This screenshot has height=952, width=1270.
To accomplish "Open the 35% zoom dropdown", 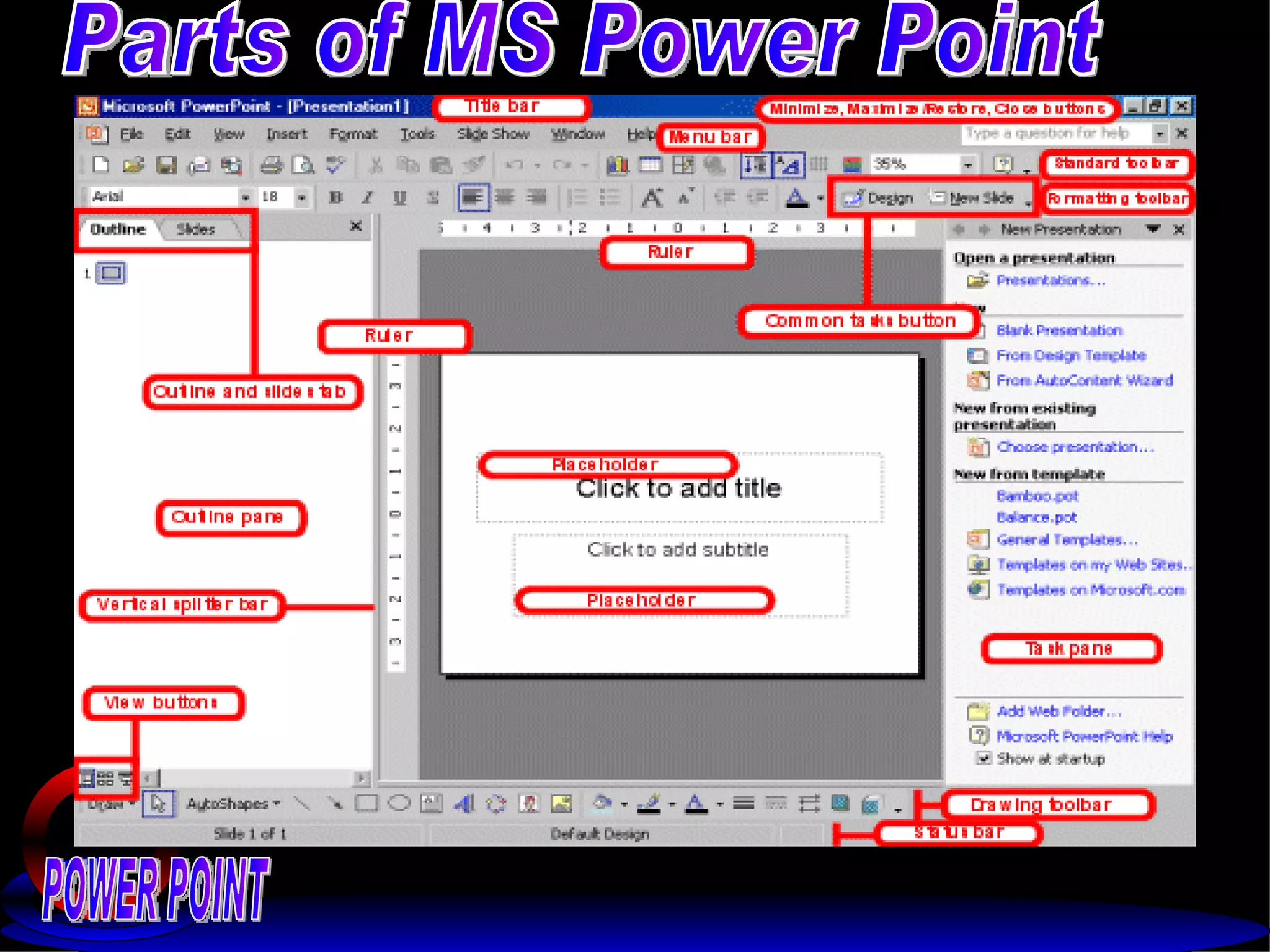I will (967, 165).
